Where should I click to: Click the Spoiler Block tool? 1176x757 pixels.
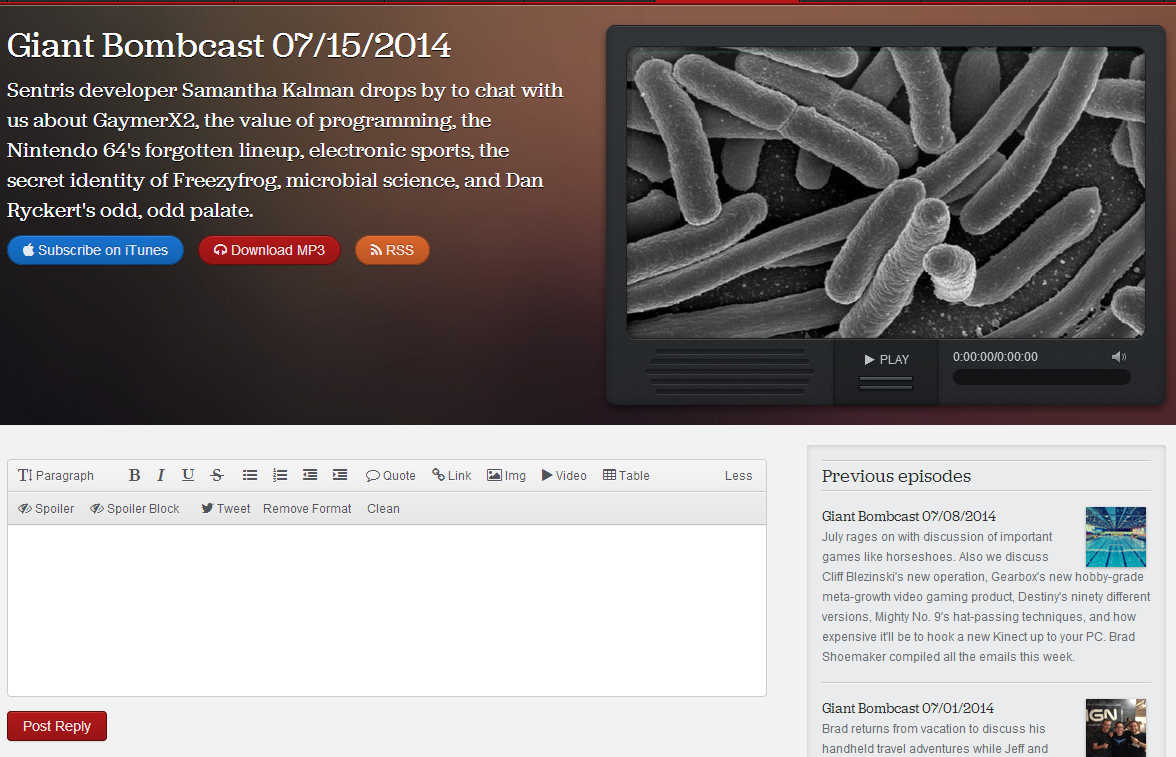click(x=135, y=508)
